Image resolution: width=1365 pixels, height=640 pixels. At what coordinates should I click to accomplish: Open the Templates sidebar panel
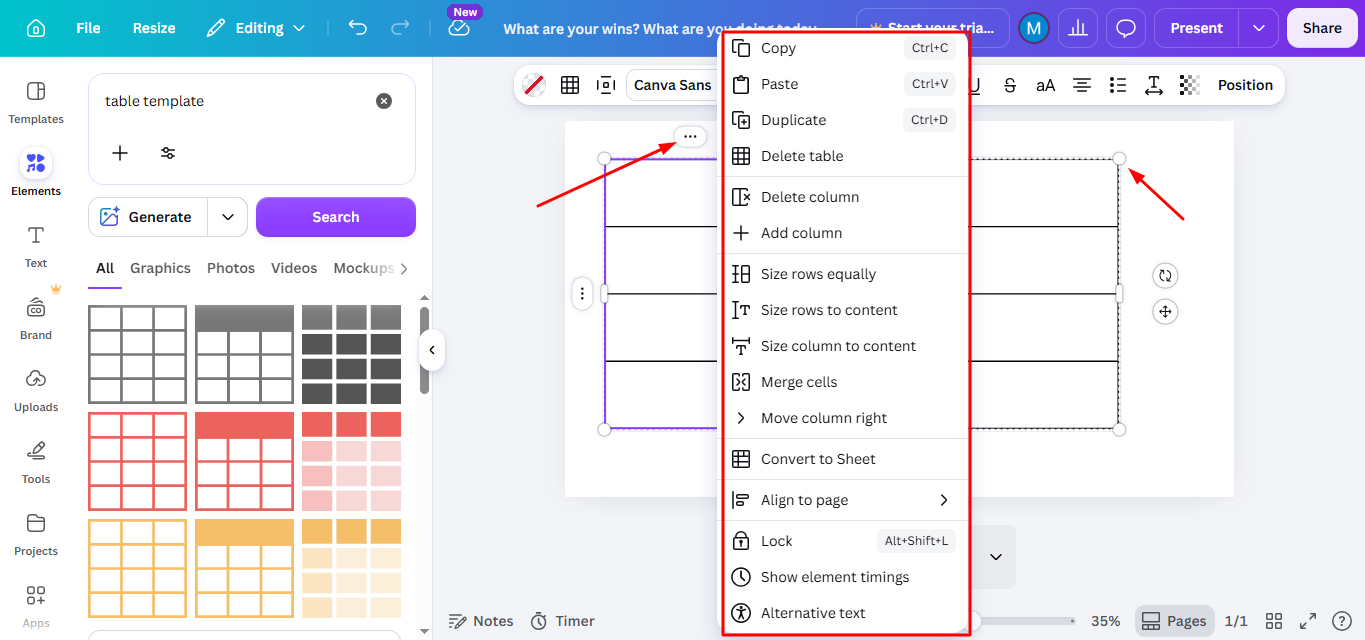click(x=36, y=102)
